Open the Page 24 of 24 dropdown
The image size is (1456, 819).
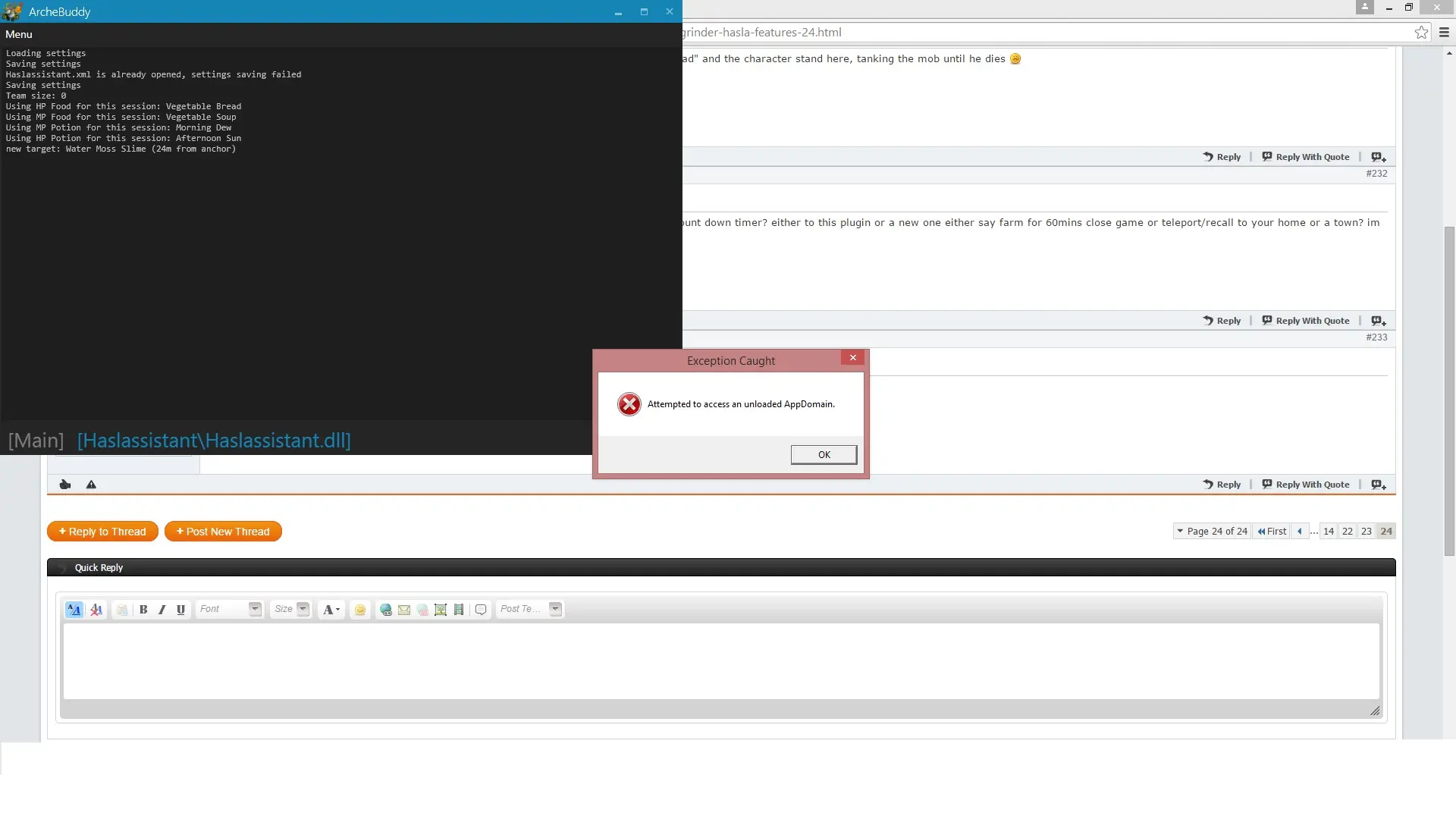(x=1211, y=532)
